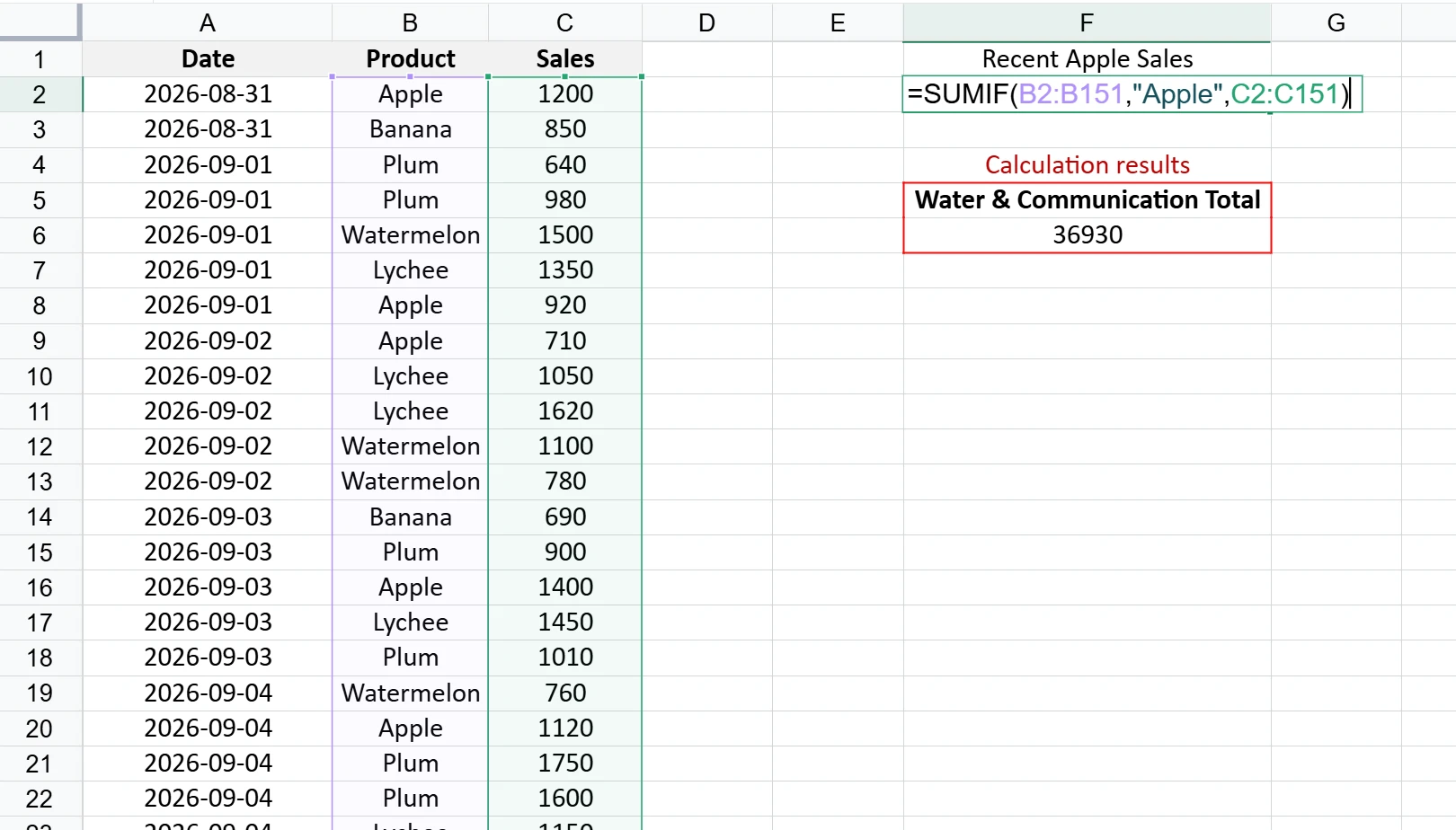Select column D header

pos(706,22)
